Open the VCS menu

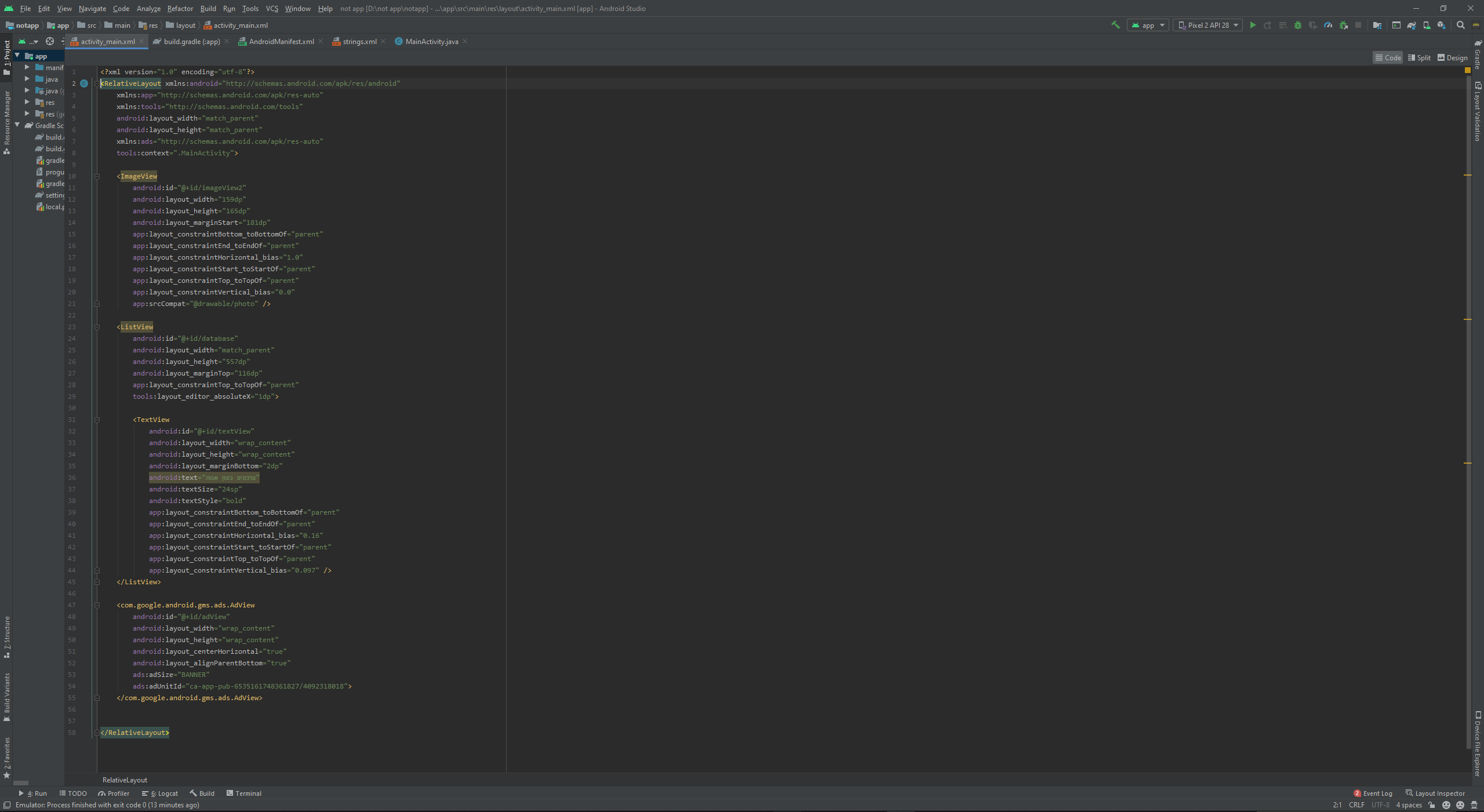(x=272, y=8)
